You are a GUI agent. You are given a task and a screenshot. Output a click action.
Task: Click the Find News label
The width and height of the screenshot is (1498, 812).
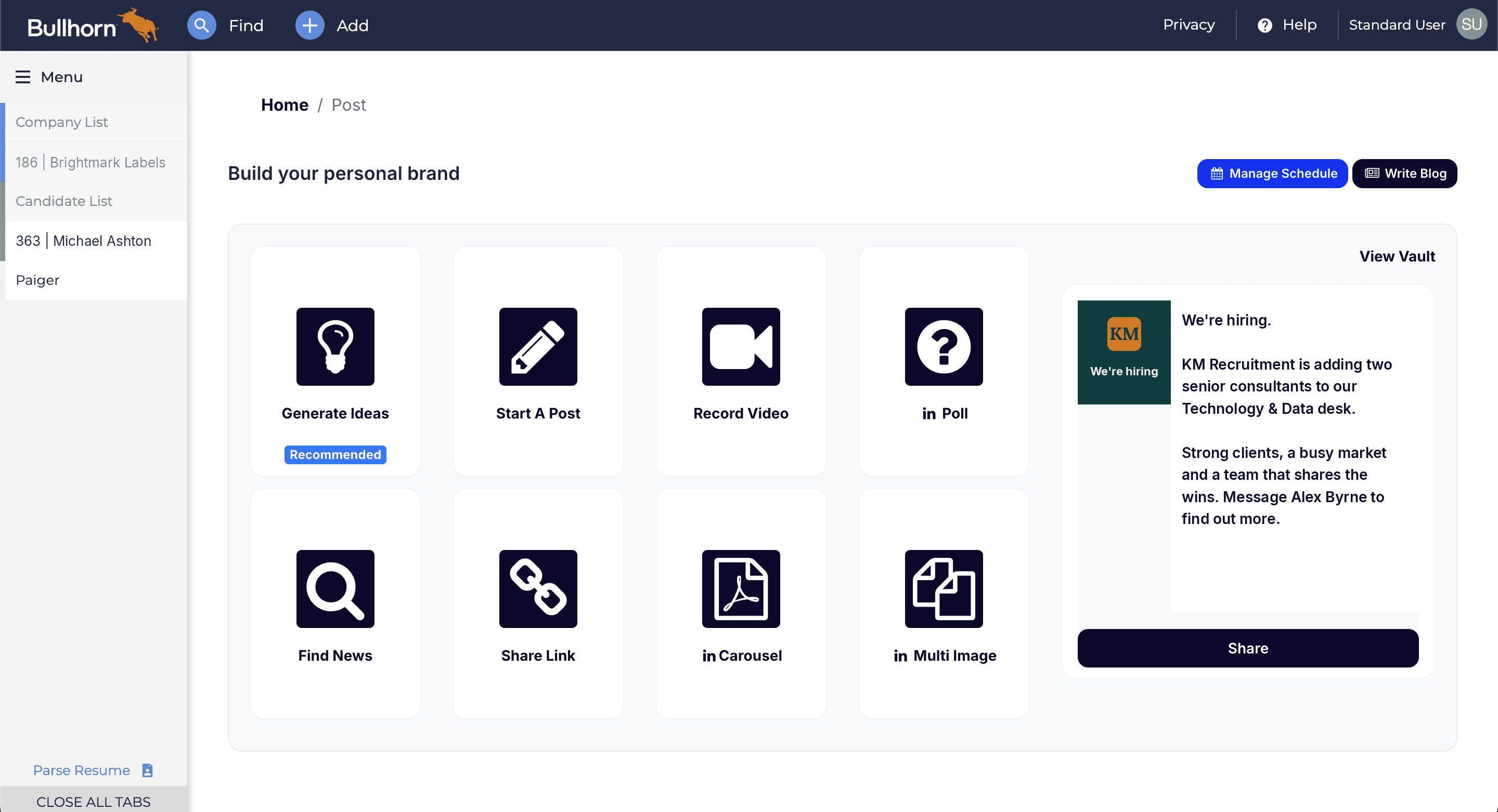(335, 656)
